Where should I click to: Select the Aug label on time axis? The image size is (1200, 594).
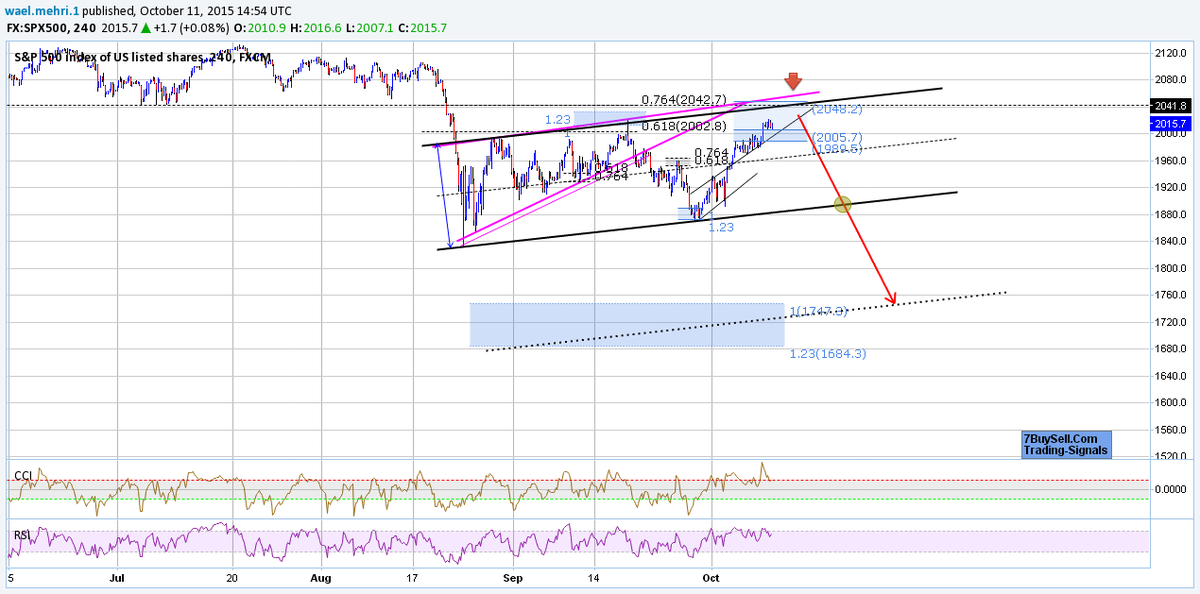tap(320, 578)
